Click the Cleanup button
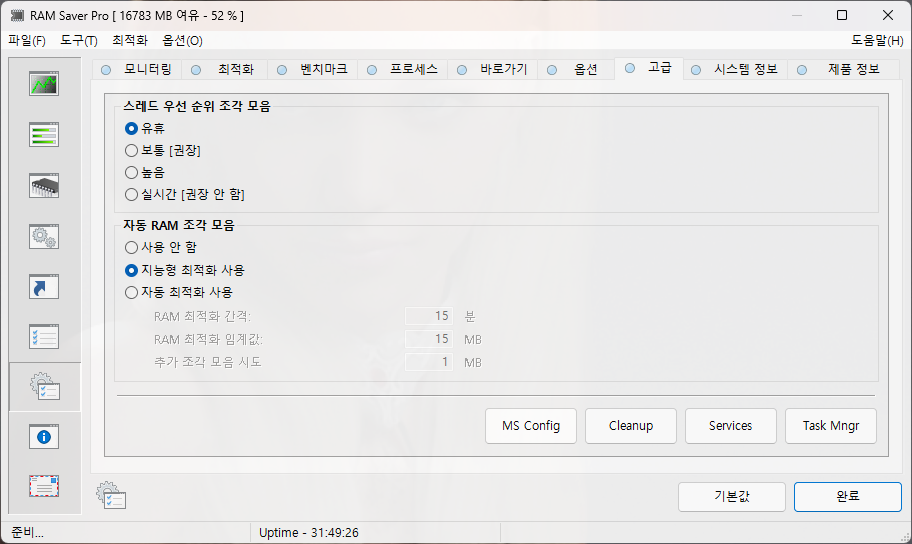 tap(631, 426)
